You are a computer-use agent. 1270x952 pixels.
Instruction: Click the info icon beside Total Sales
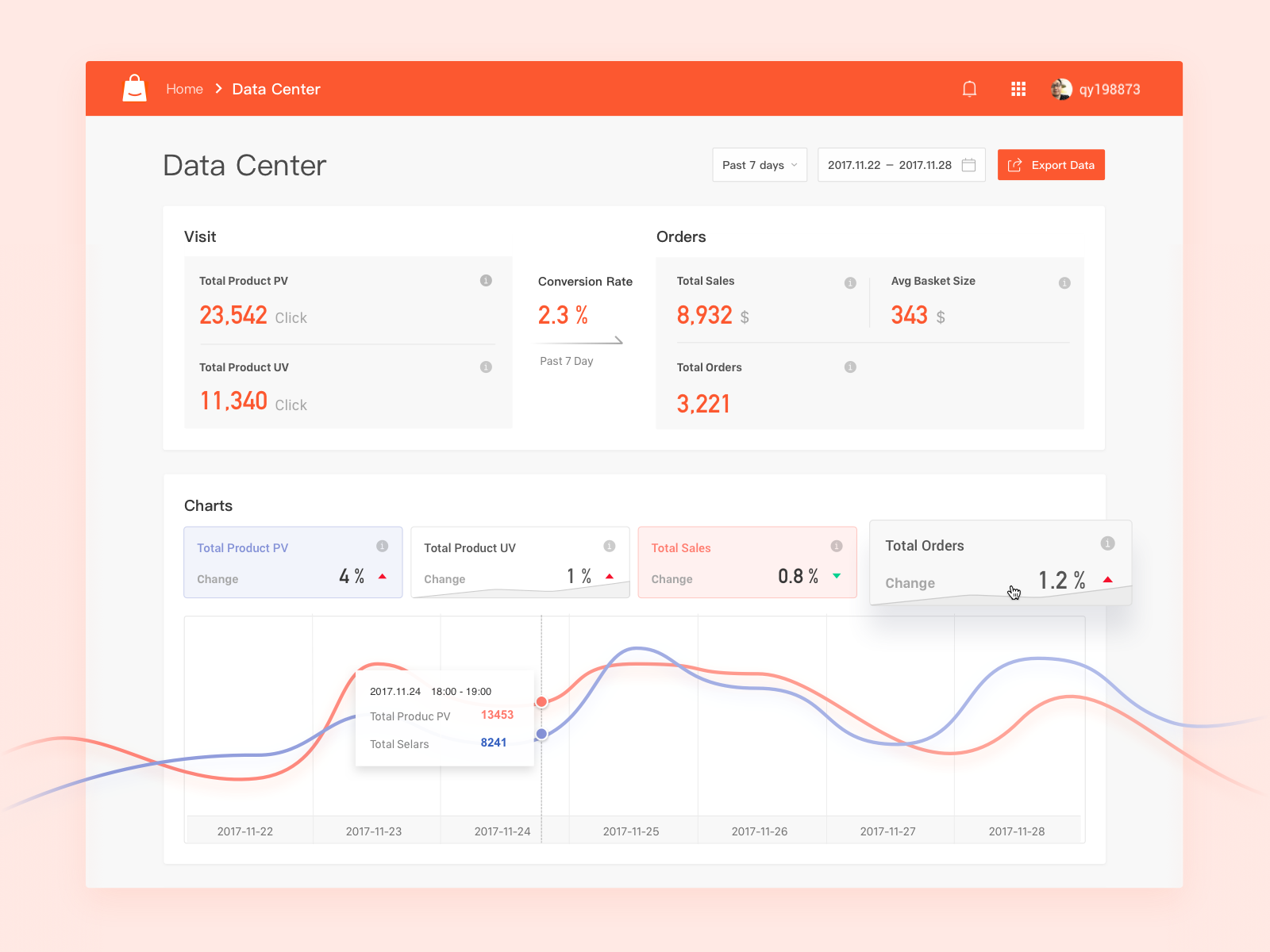coord(850,282)
